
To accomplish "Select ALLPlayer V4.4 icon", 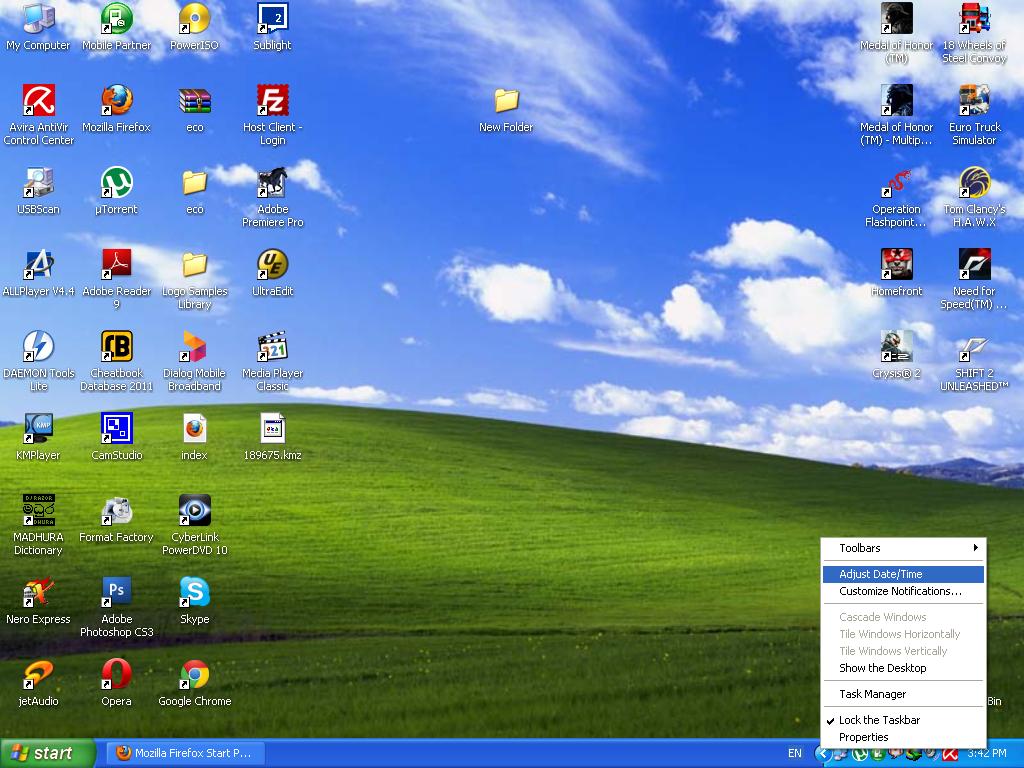I will [38, 272].
